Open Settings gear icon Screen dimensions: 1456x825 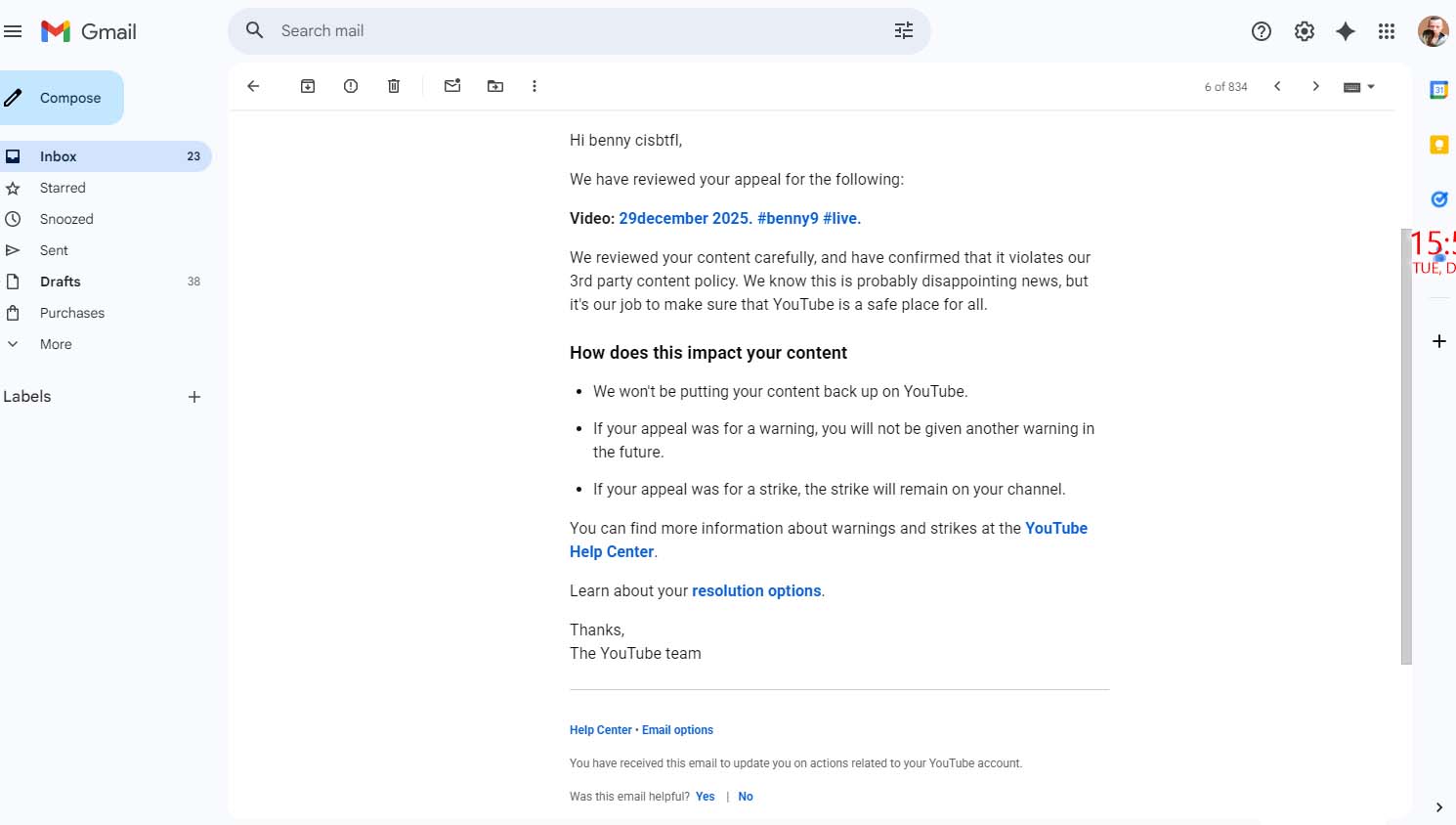[1305, 31]
